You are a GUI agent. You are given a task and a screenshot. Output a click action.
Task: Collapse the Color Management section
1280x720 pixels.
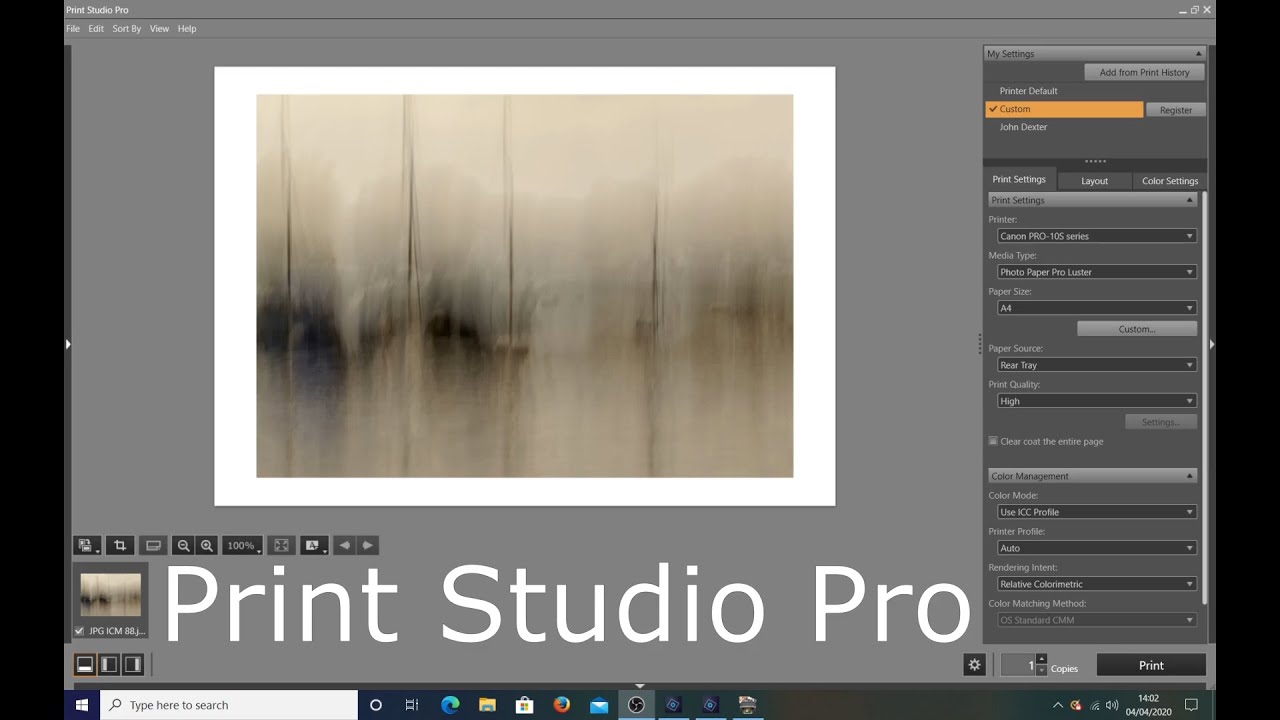click(1190, 476)
